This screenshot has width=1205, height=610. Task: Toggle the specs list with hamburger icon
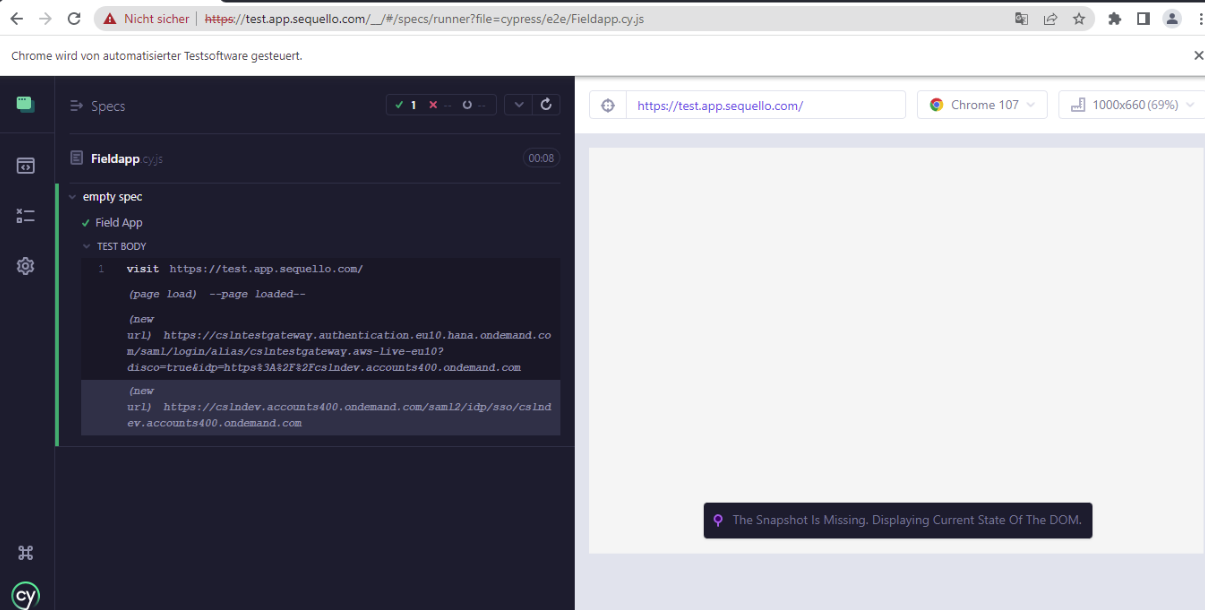point(75,105)
